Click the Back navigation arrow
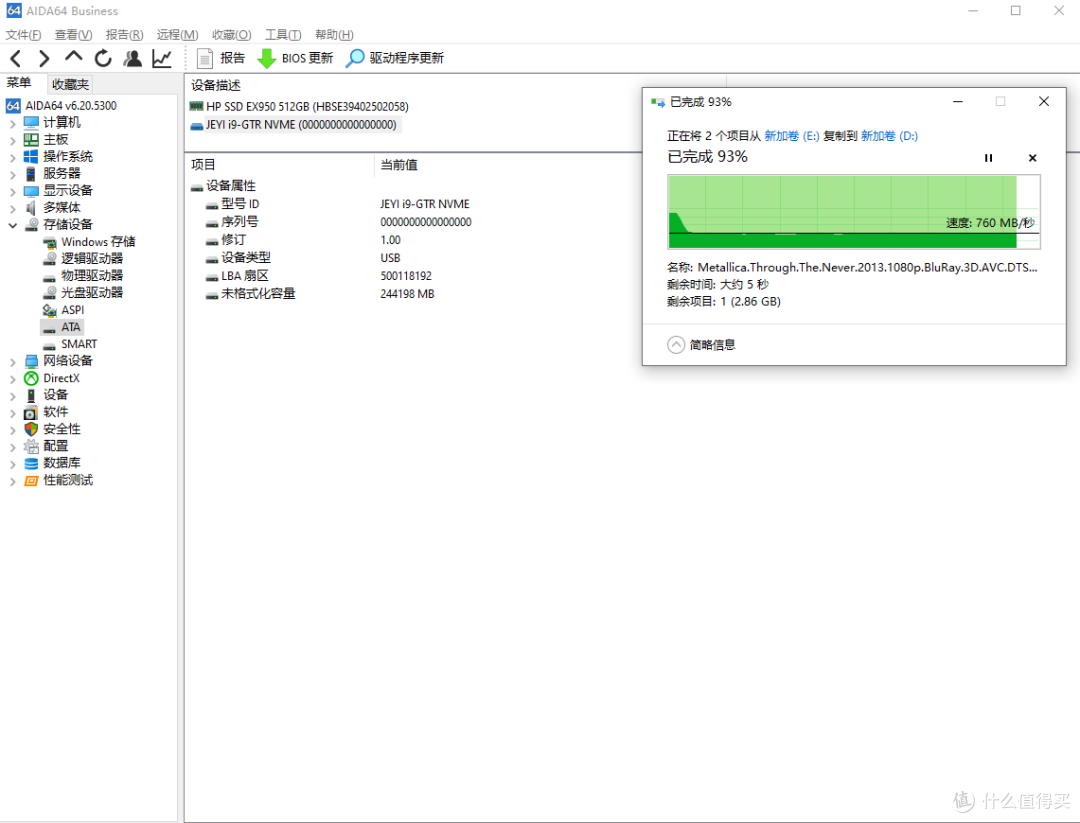Screen dimensions: 1080x823 [x=17, y=59]
